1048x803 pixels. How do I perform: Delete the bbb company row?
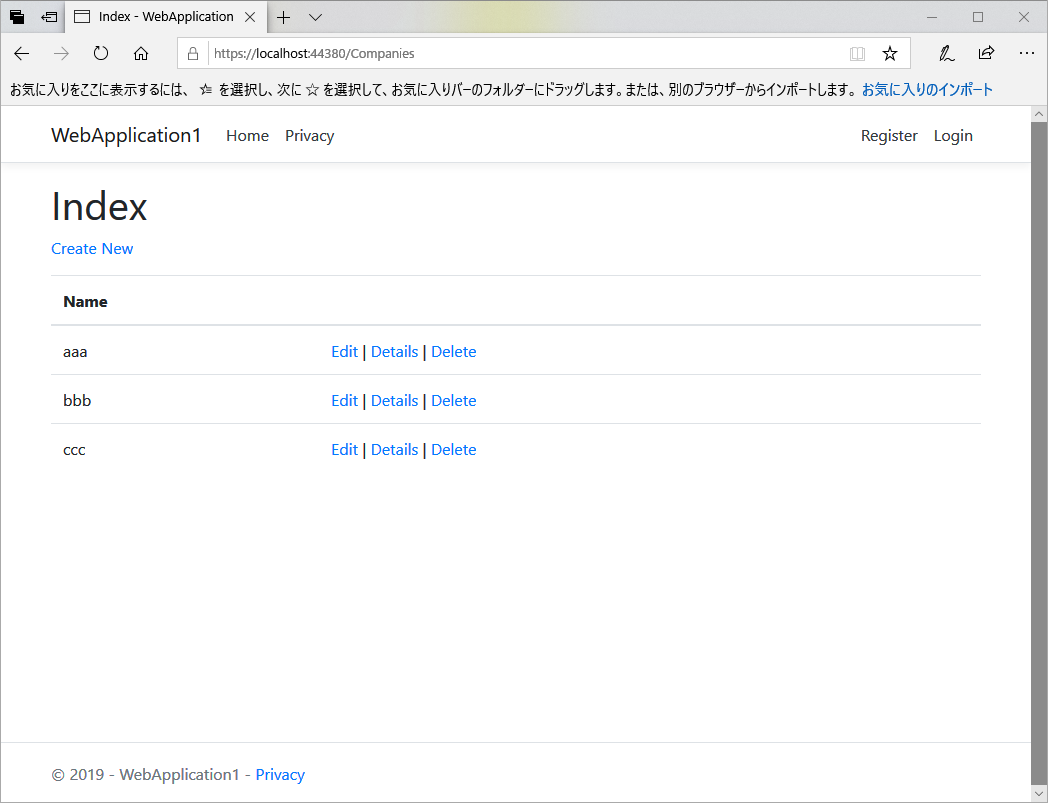454,400
